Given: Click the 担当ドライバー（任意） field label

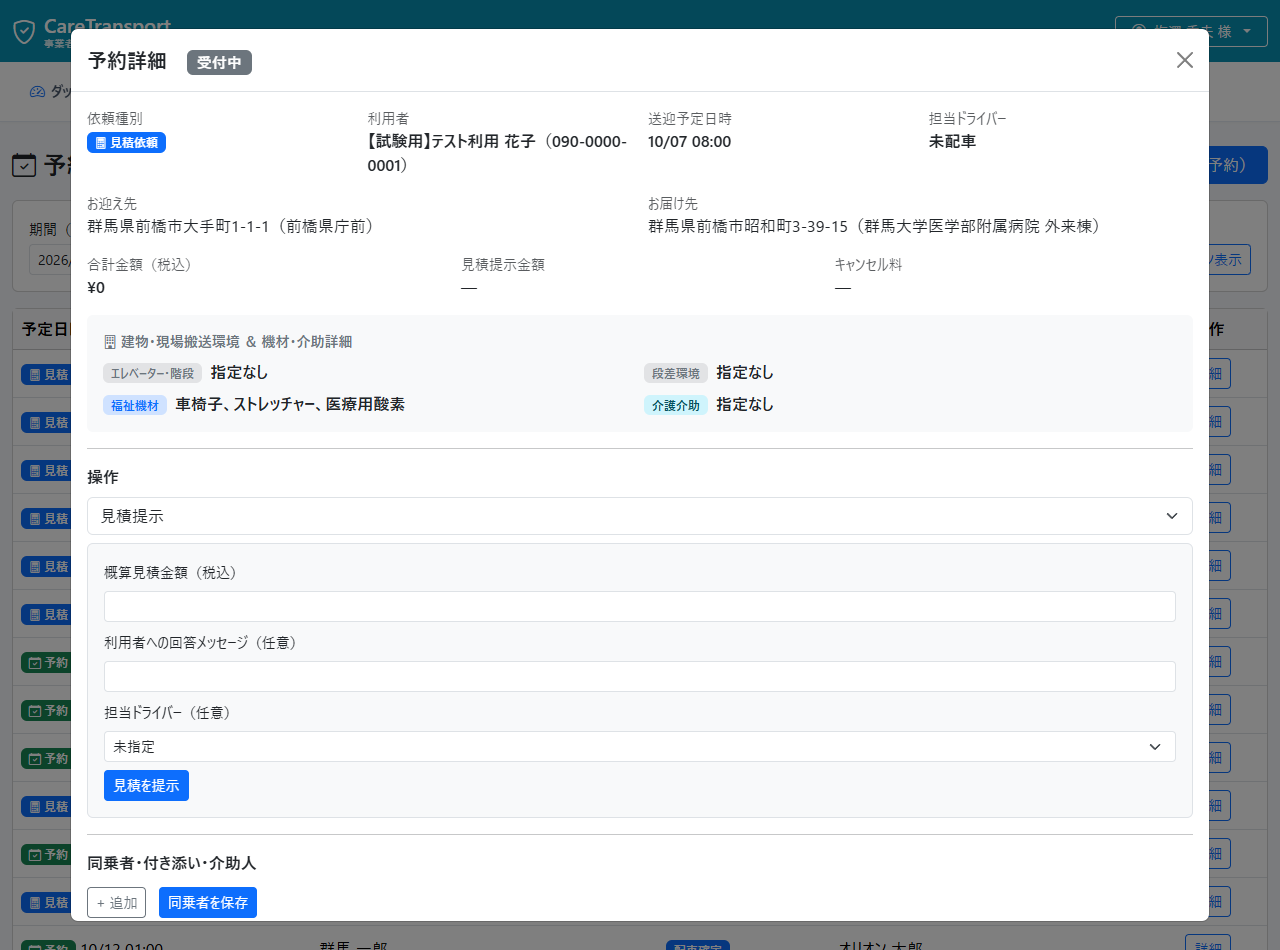Looking at the screenshot, I should pyautogui.click(x=168, y=713).
